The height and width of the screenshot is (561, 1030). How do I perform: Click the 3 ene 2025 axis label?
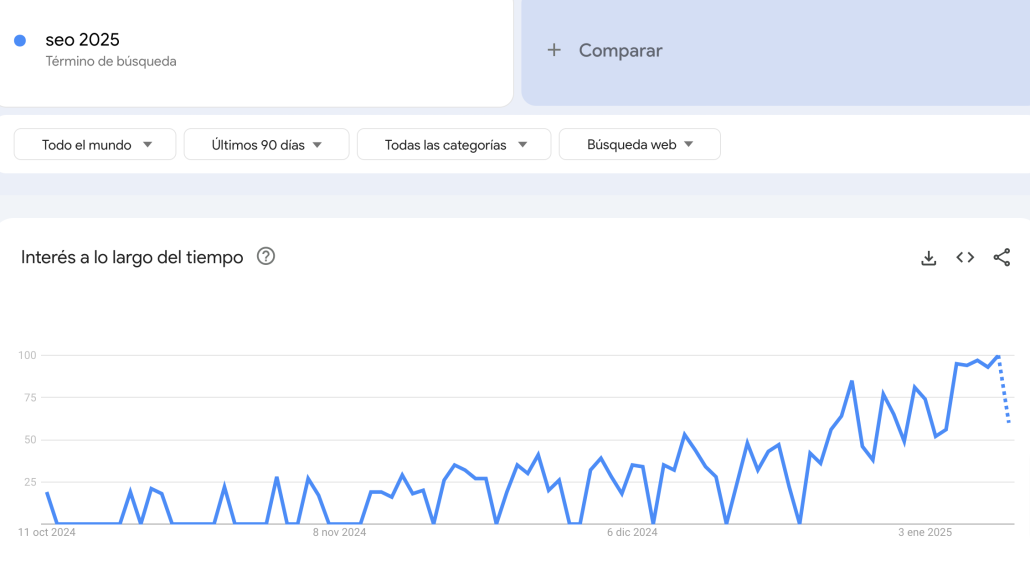coord(924,532)
